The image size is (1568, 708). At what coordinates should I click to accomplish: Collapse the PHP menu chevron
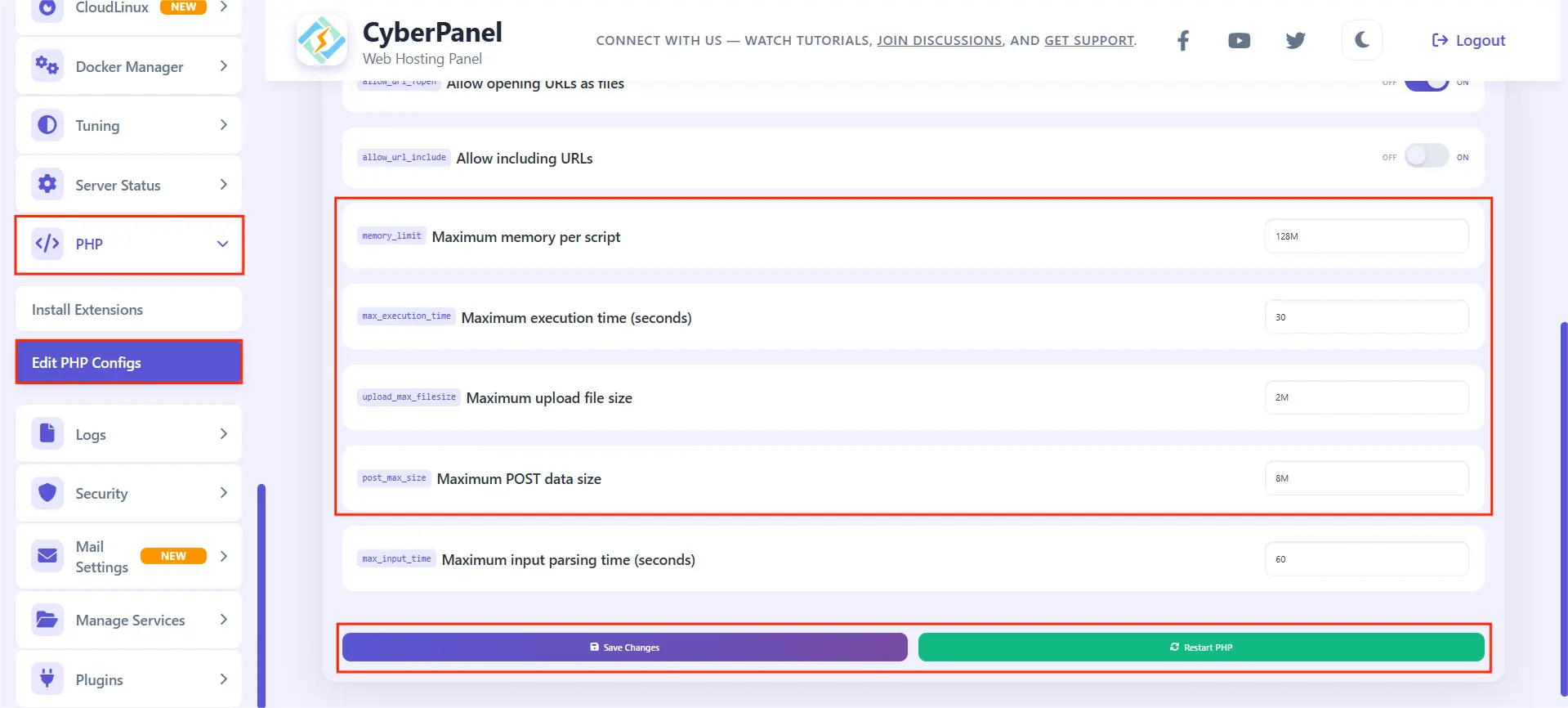point(222,244)
